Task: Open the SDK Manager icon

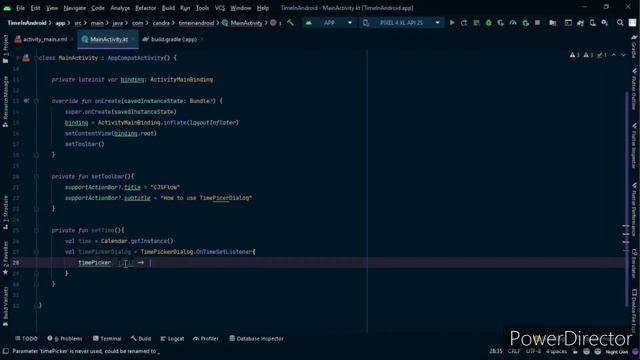Action: coord(604,23)
